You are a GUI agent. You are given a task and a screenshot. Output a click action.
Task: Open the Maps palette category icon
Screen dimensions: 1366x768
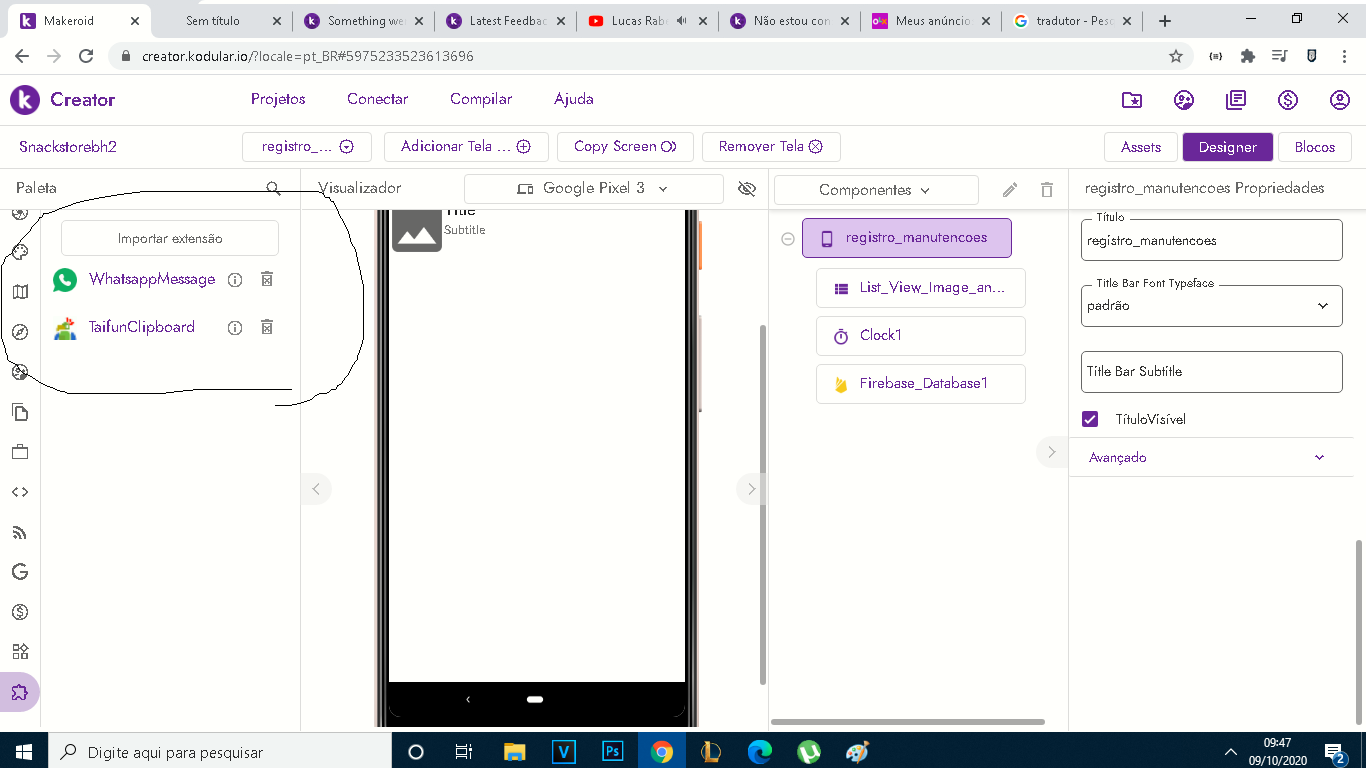click(20, 292)
